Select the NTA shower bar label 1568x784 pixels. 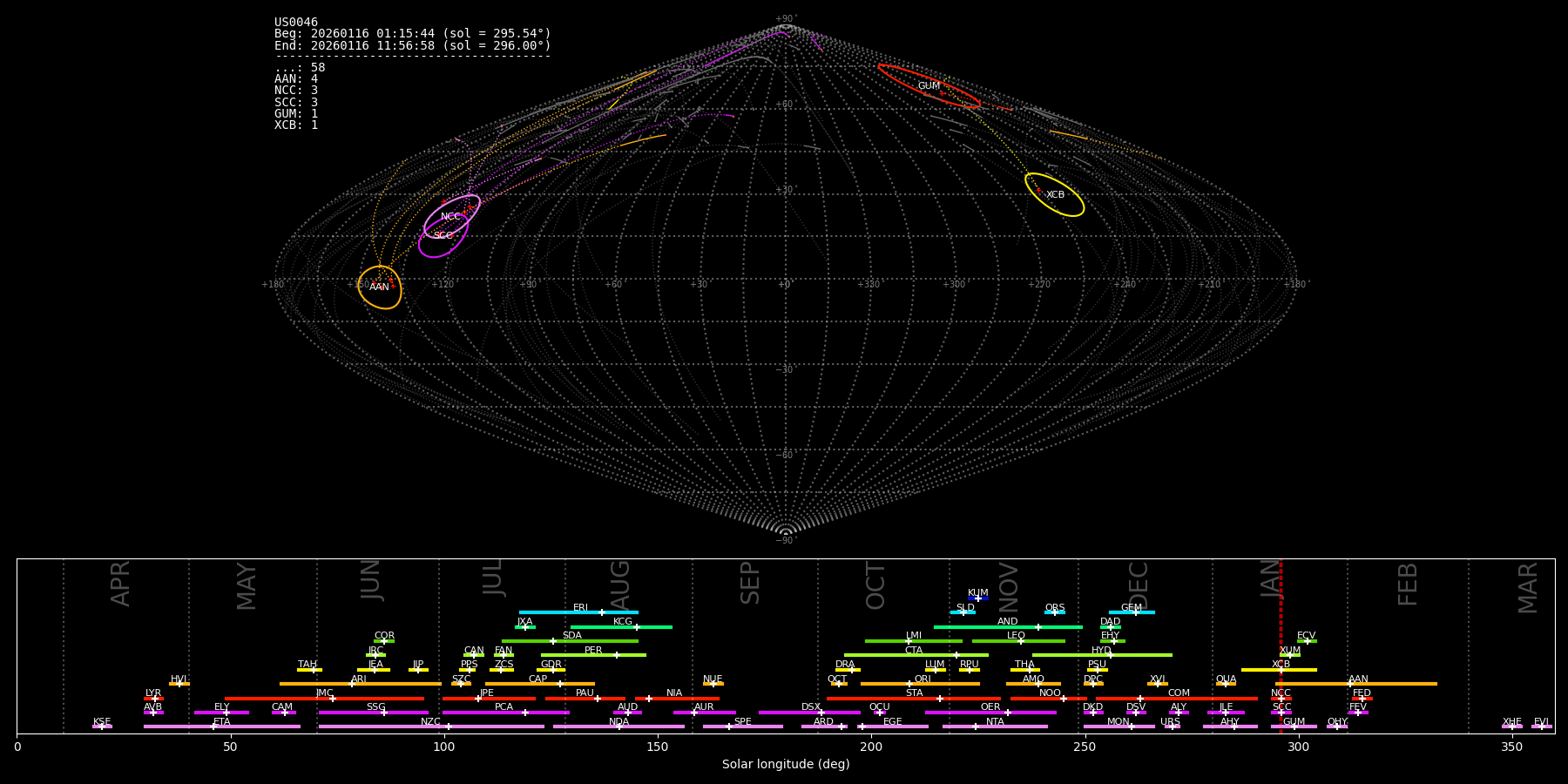[x=995, y=722]
